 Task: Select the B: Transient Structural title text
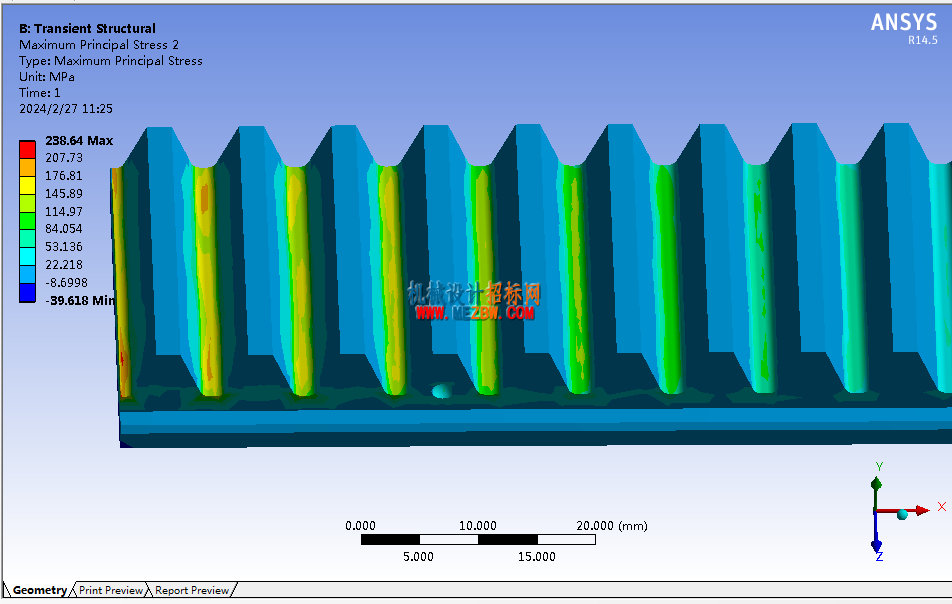tap(87, 29)
